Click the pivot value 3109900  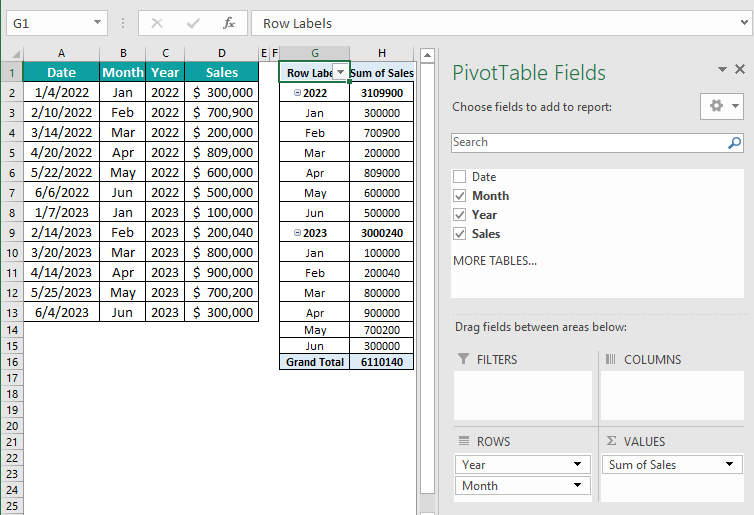[x=382, y=92]
